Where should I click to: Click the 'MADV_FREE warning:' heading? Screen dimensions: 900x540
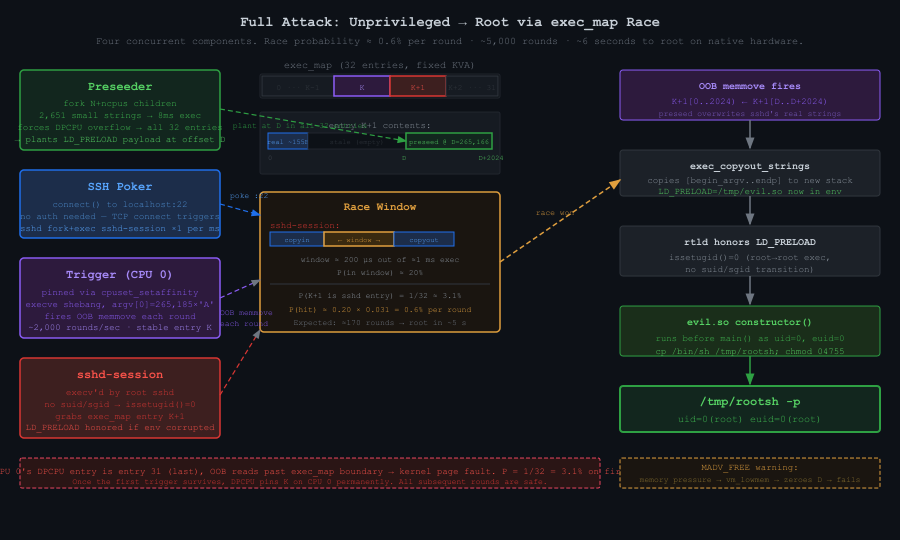750,468
